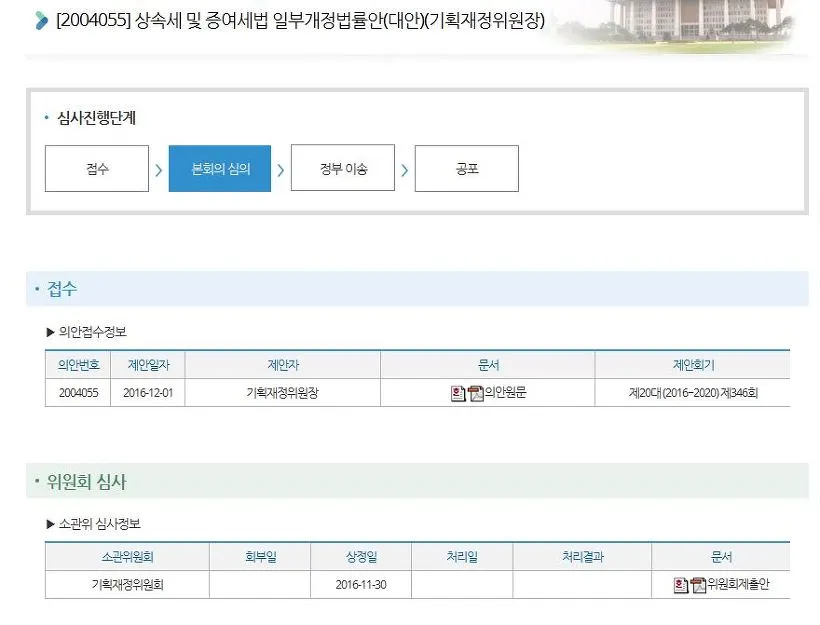The height and width of the screenshot is (625, 820).
Task: Select the 접수 stage box
Action: [97, 168]
